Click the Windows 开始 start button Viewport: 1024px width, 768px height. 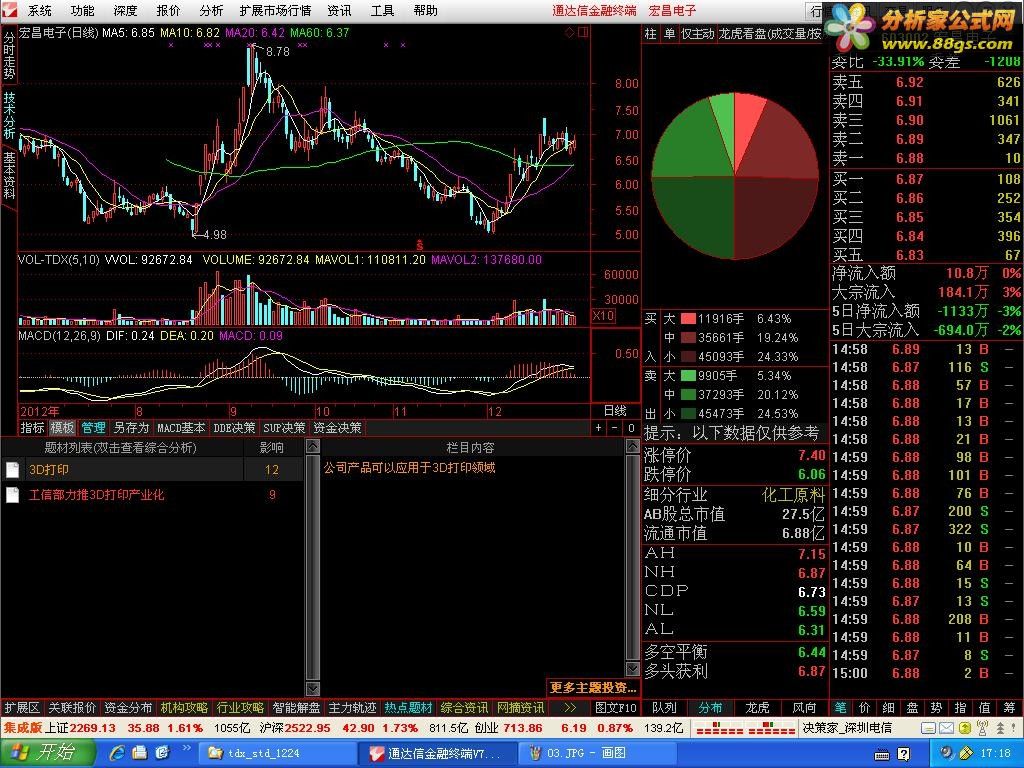coord(47,753)
